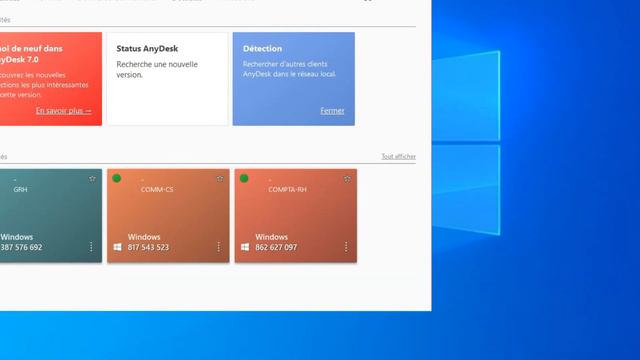Click the online status dot on COMM-CS

(117, 178)
